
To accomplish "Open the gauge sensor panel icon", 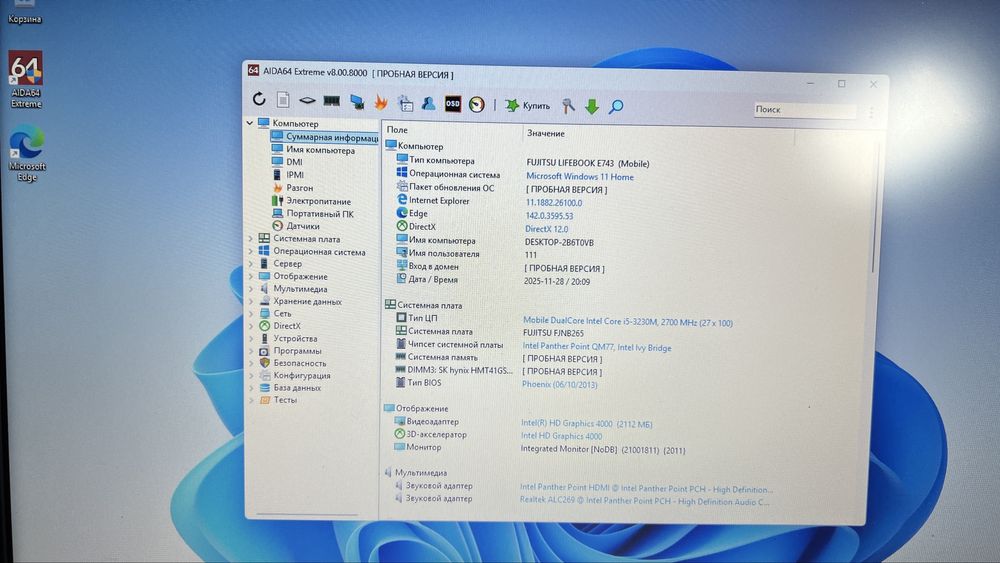I will pos(476,104).
